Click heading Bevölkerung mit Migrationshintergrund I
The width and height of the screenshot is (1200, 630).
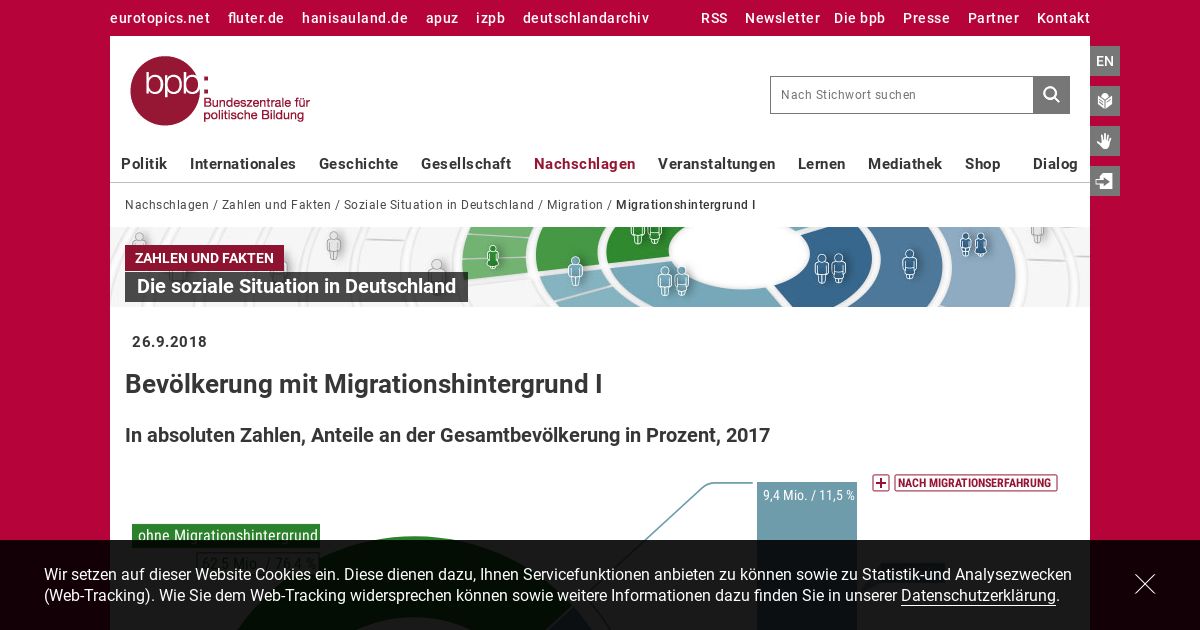click(364, 385)
